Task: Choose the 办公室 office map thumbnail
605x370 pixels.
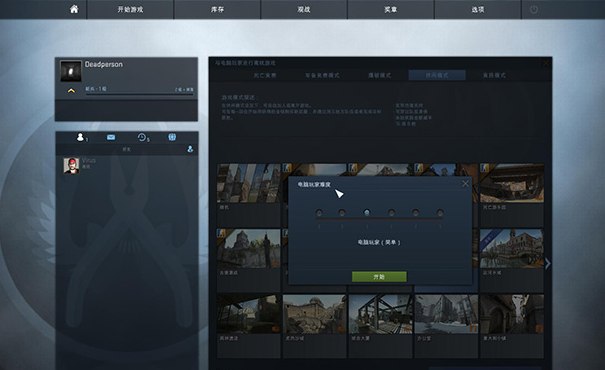Action: click(x=446, y=314)
